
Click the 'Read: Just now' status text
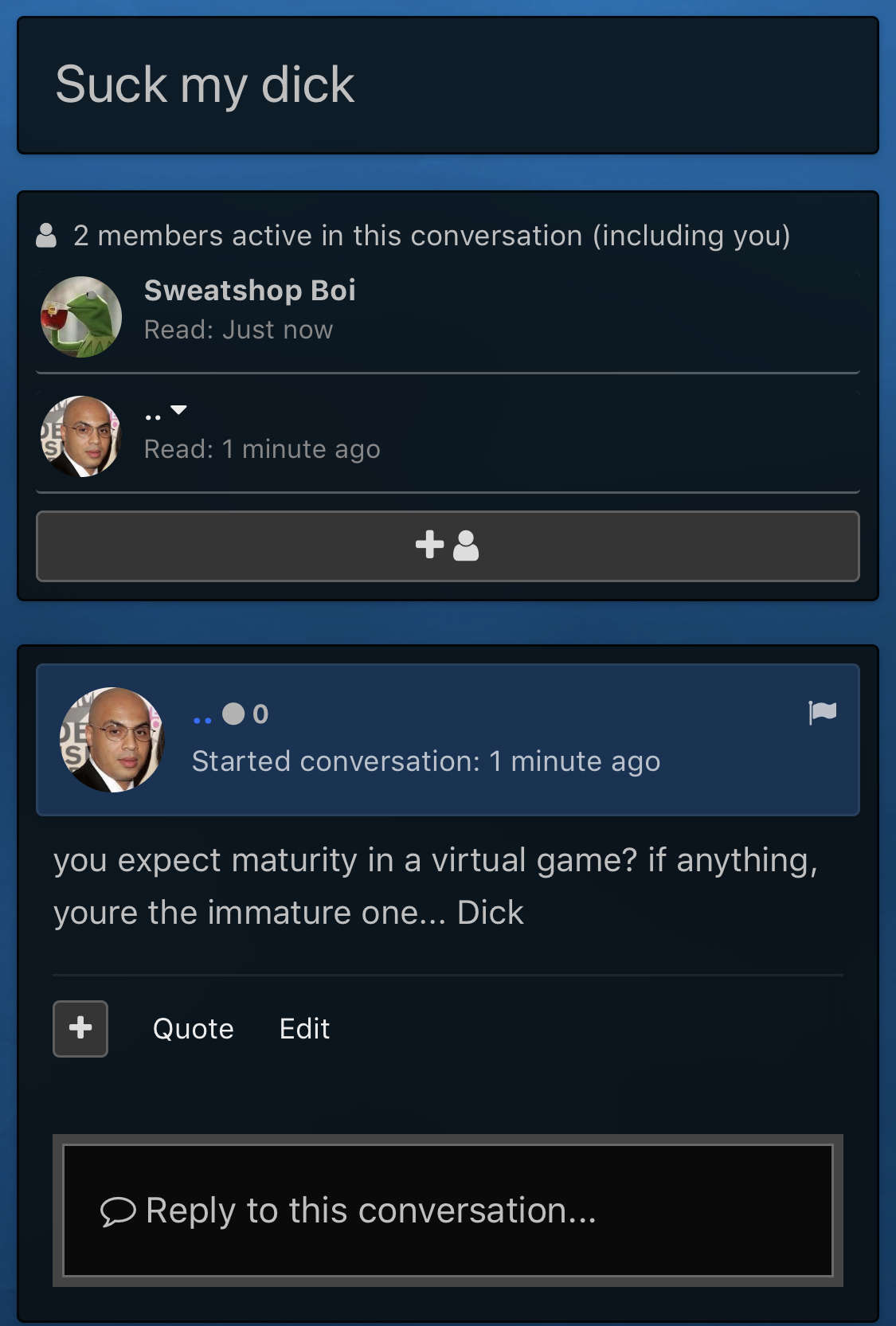239,330
